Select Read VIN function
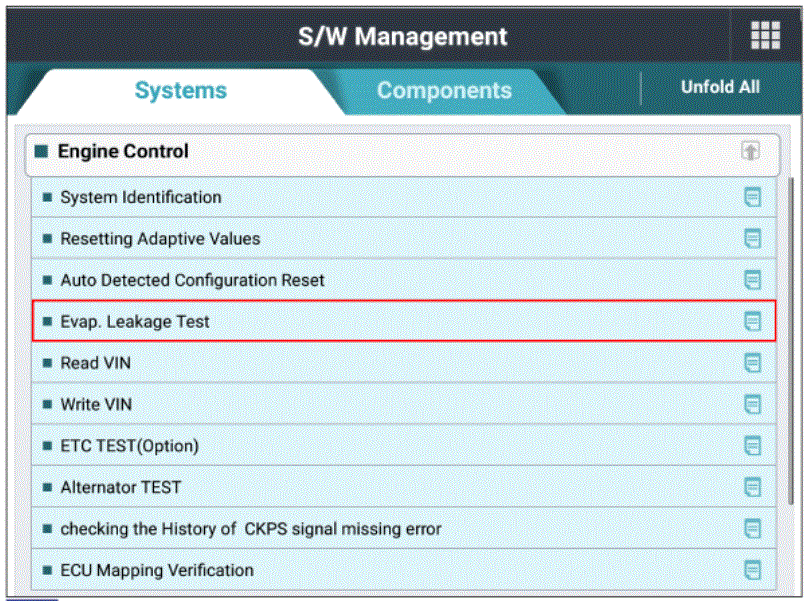807x601 pixels. (x=404, y=363)
